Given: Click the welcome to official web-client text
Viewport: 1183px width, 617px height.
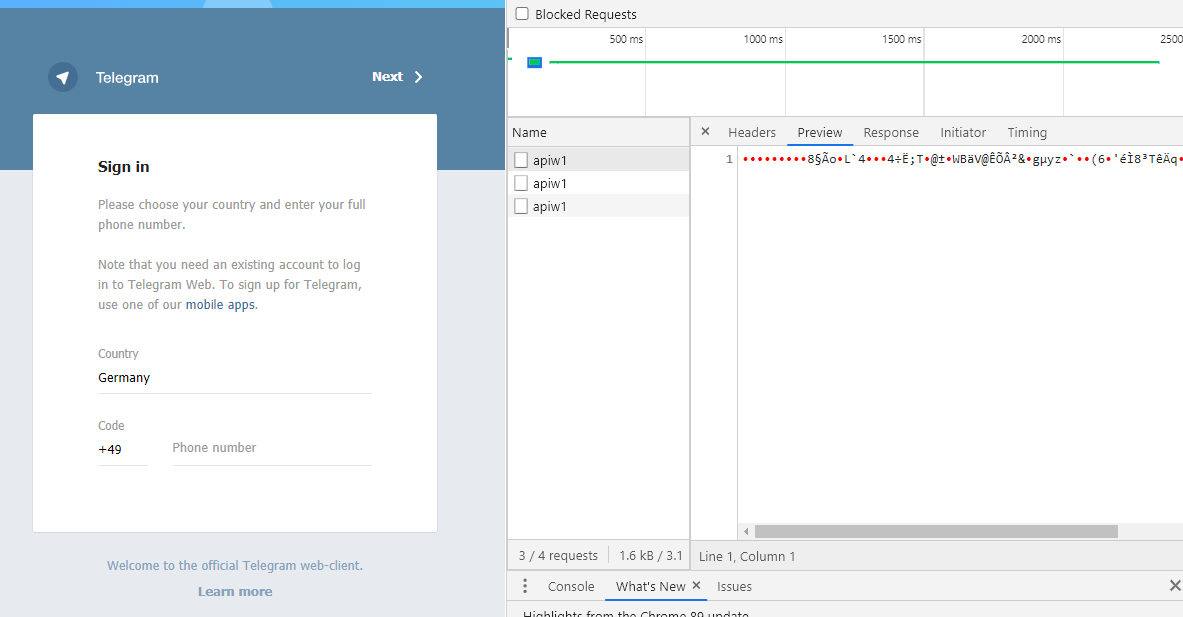Looking at the screenshot, I should [x=235, y=566].
